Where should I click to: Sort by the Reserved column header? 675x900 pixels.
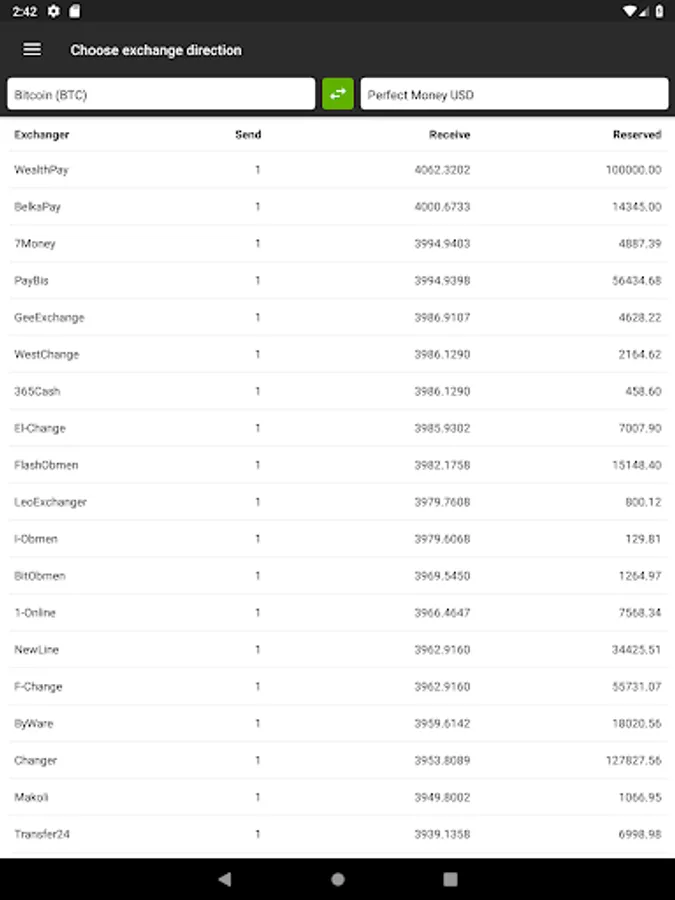637,134
